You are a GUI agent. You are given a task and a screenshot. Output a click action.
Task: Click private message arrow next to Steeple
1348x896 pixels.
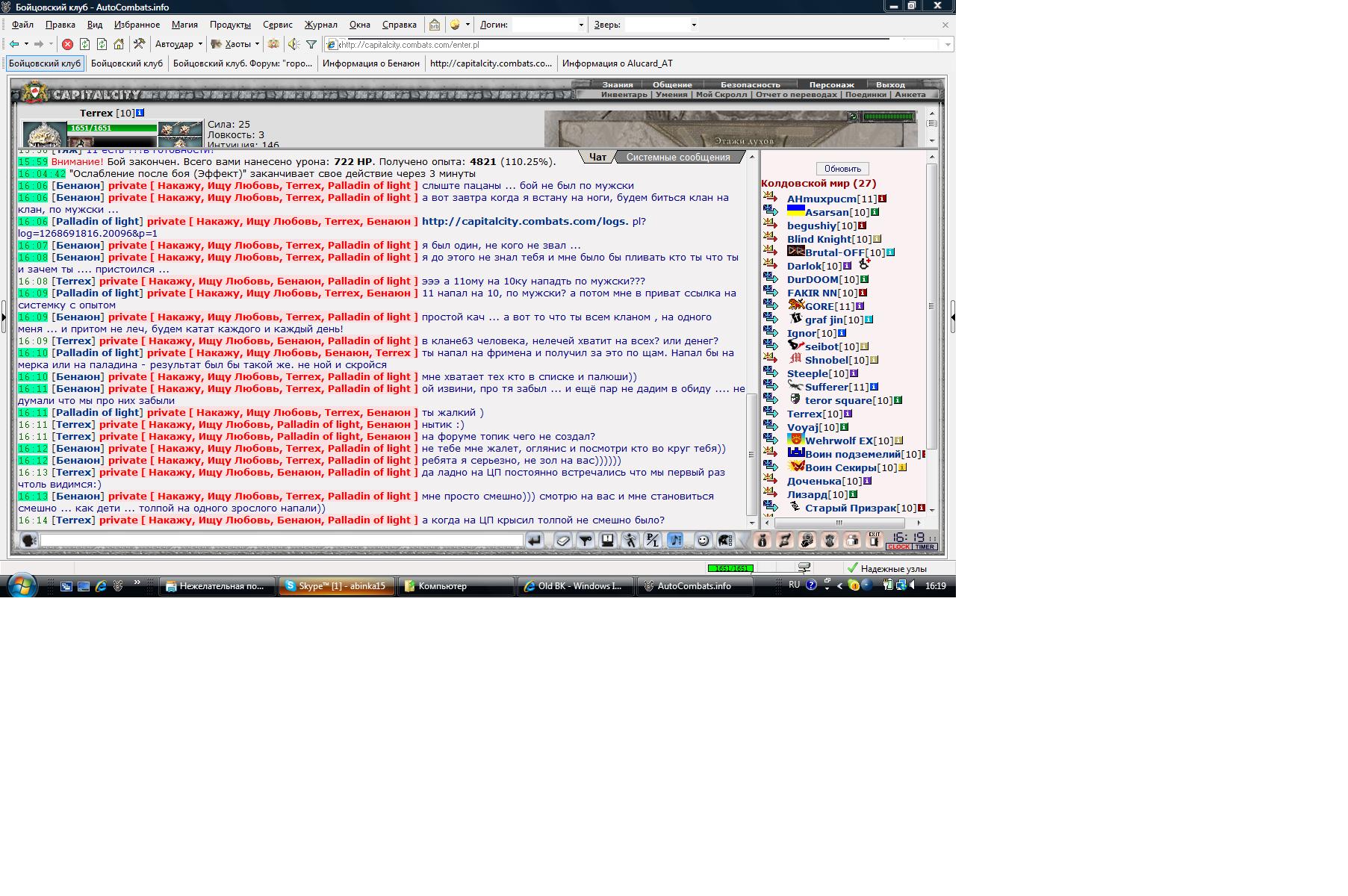click(x=771, y=373)
